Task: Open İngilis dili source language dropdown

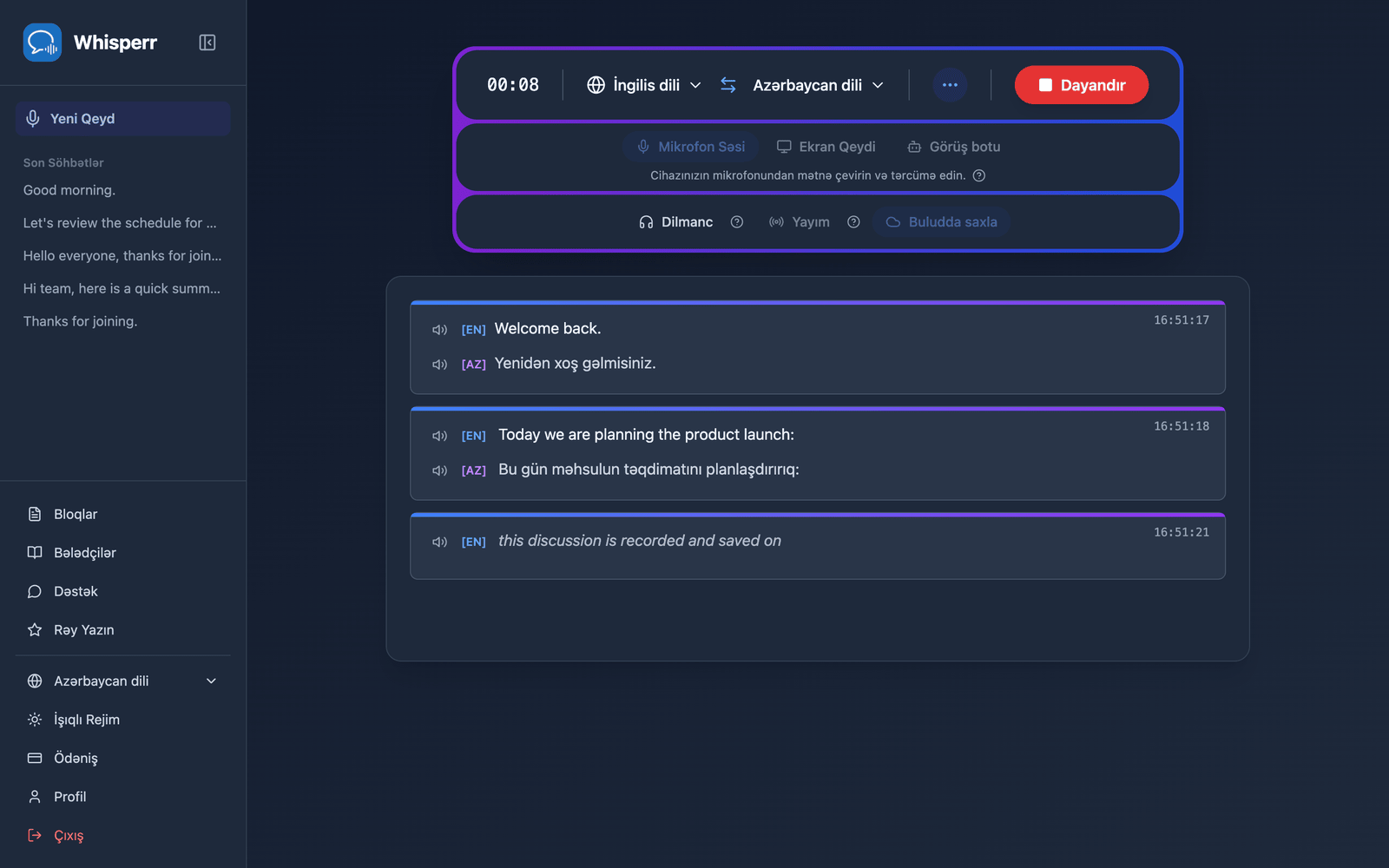Action: (x=644, y=85)
